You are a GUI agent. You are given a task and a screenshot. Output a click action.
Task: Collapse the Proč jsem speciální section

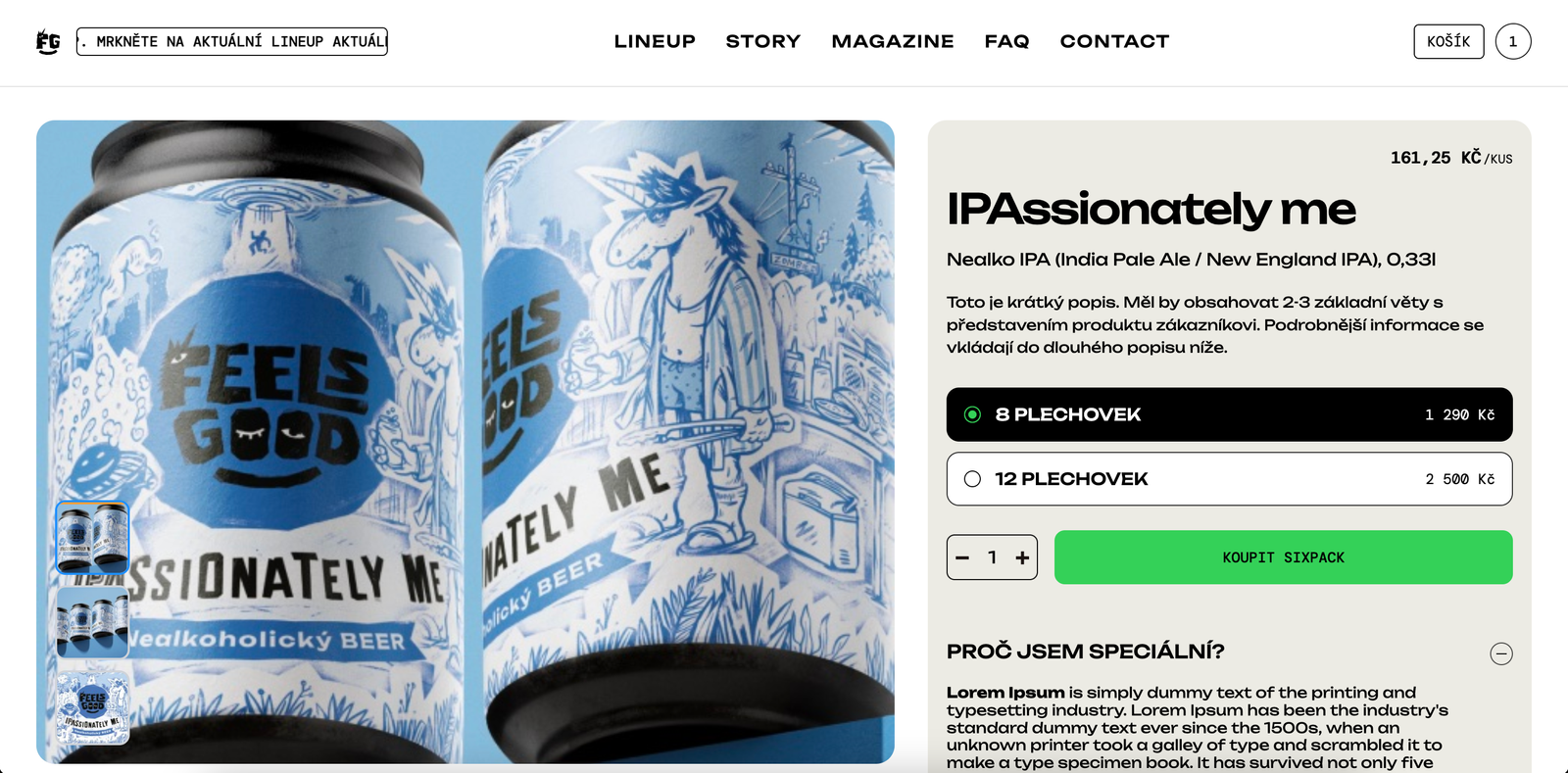pos(1501,653)
